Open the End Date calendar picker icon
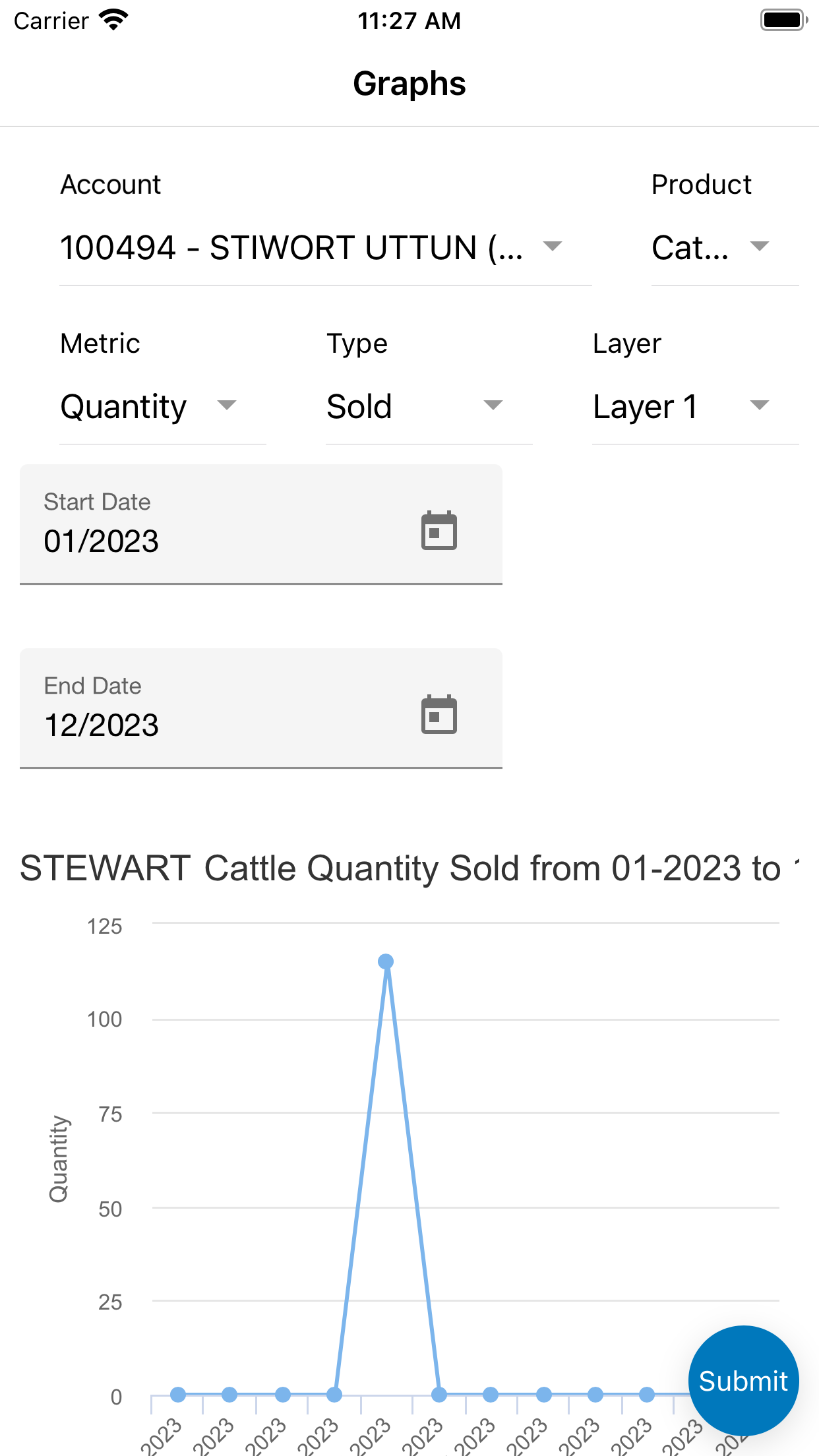 [439, 714]
